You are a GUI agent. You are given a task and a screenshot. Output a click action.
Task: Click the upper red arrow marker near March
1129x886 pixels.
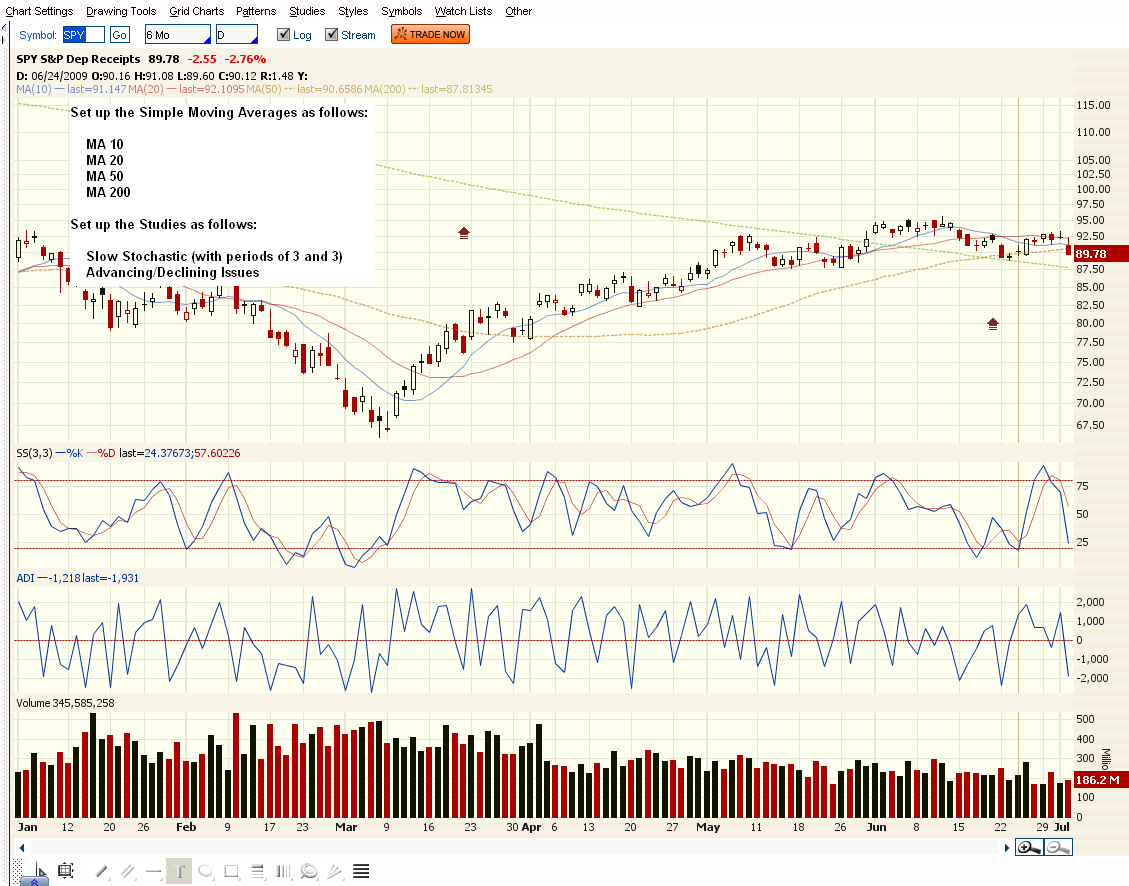(464, 233)
